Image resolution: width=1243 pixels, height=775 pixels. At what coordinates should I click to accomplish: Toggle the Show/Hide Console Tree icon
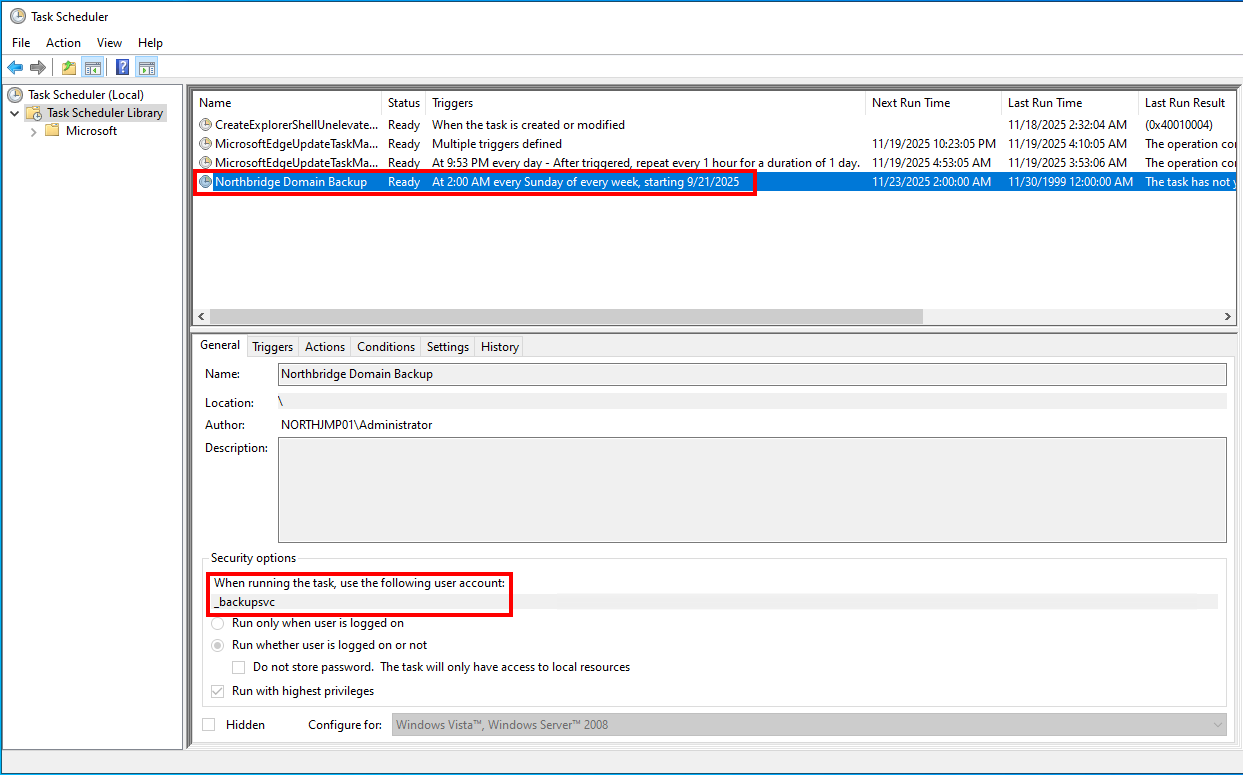point(92,67)
